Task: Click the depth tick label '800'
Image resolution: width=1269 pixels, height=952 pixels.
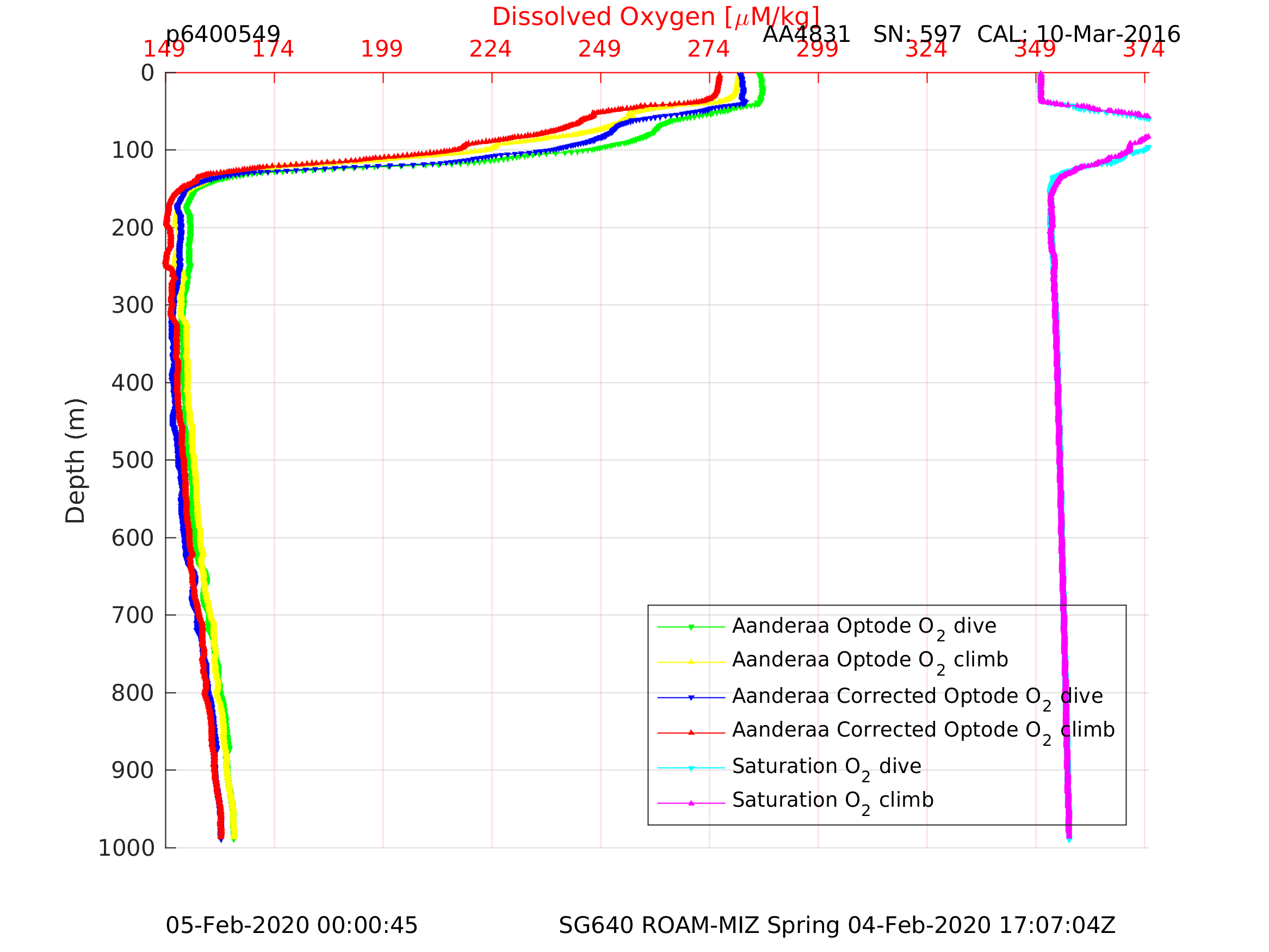Action: click(x=133, y=693)
